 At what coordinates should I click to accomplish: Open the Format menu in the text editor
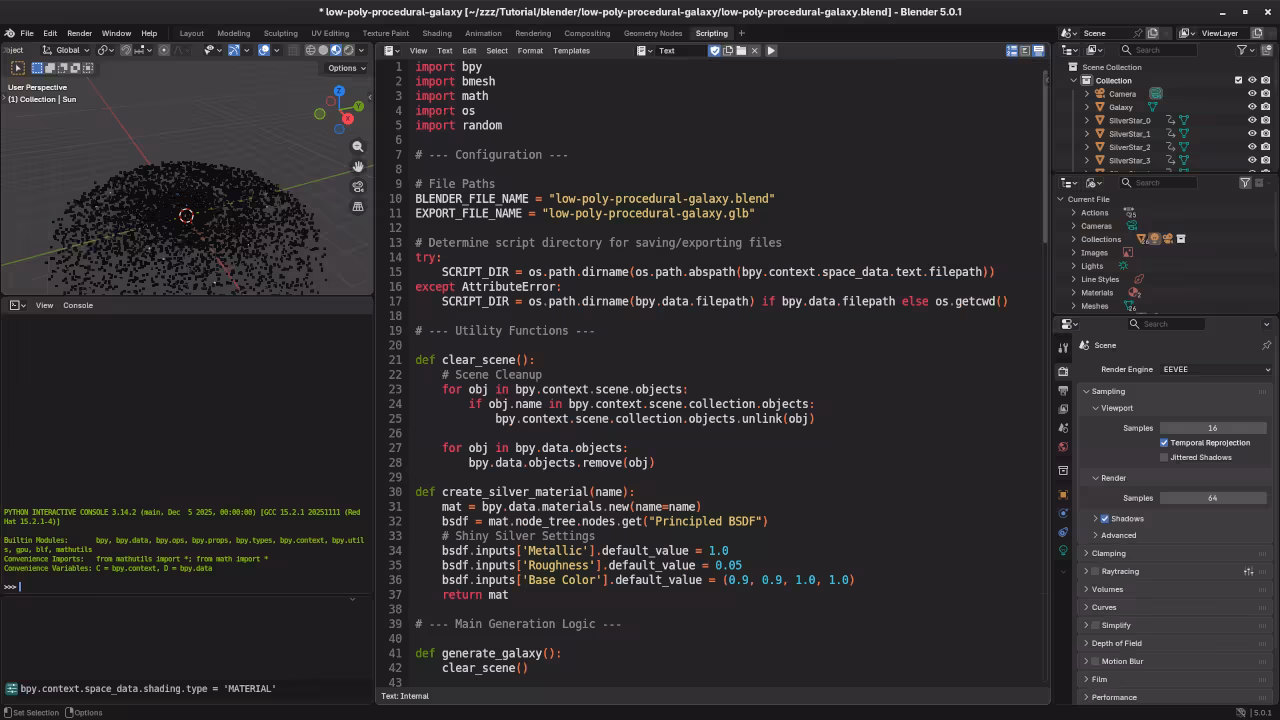530,50
